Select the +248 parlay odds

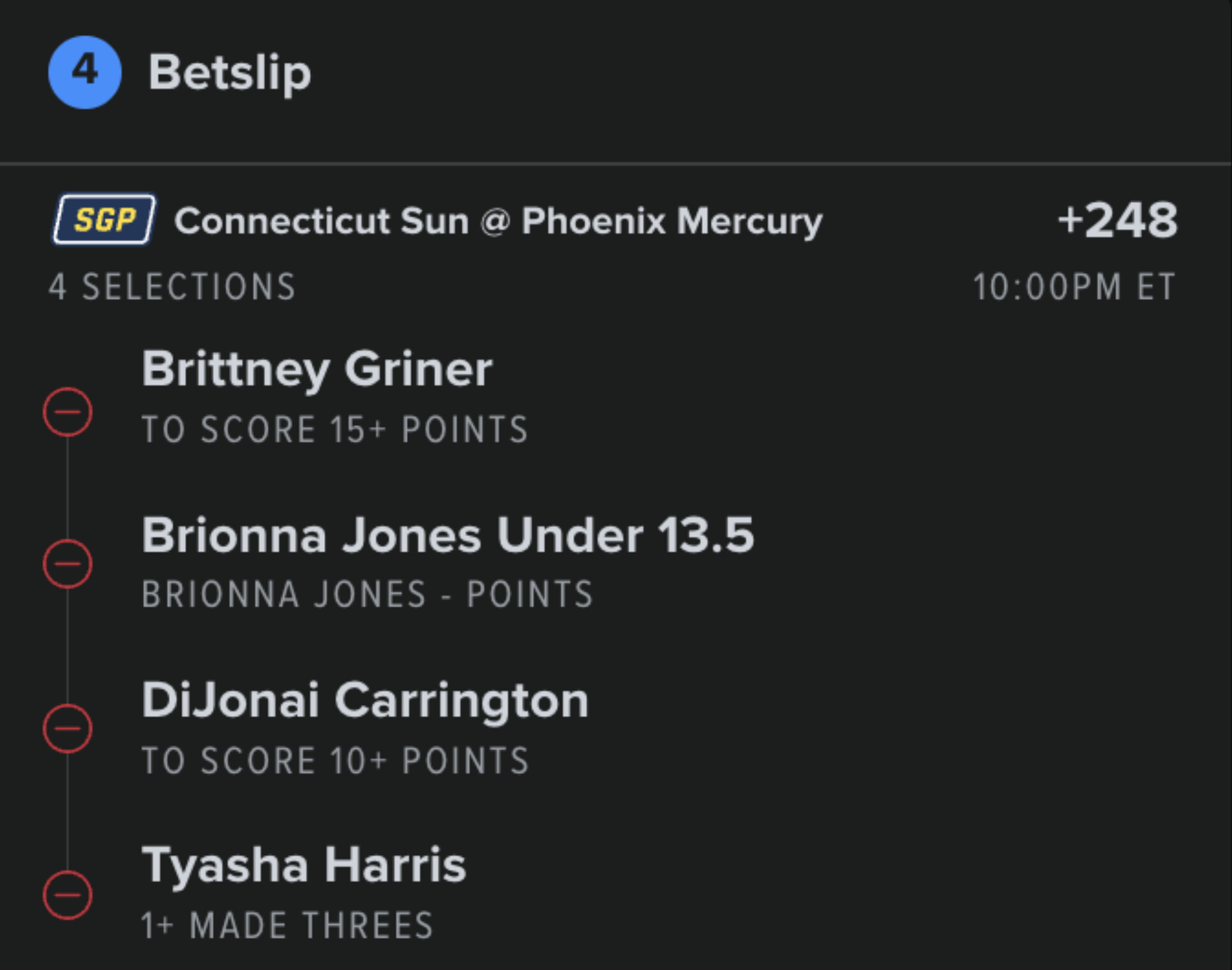[x=1117, y=220]
